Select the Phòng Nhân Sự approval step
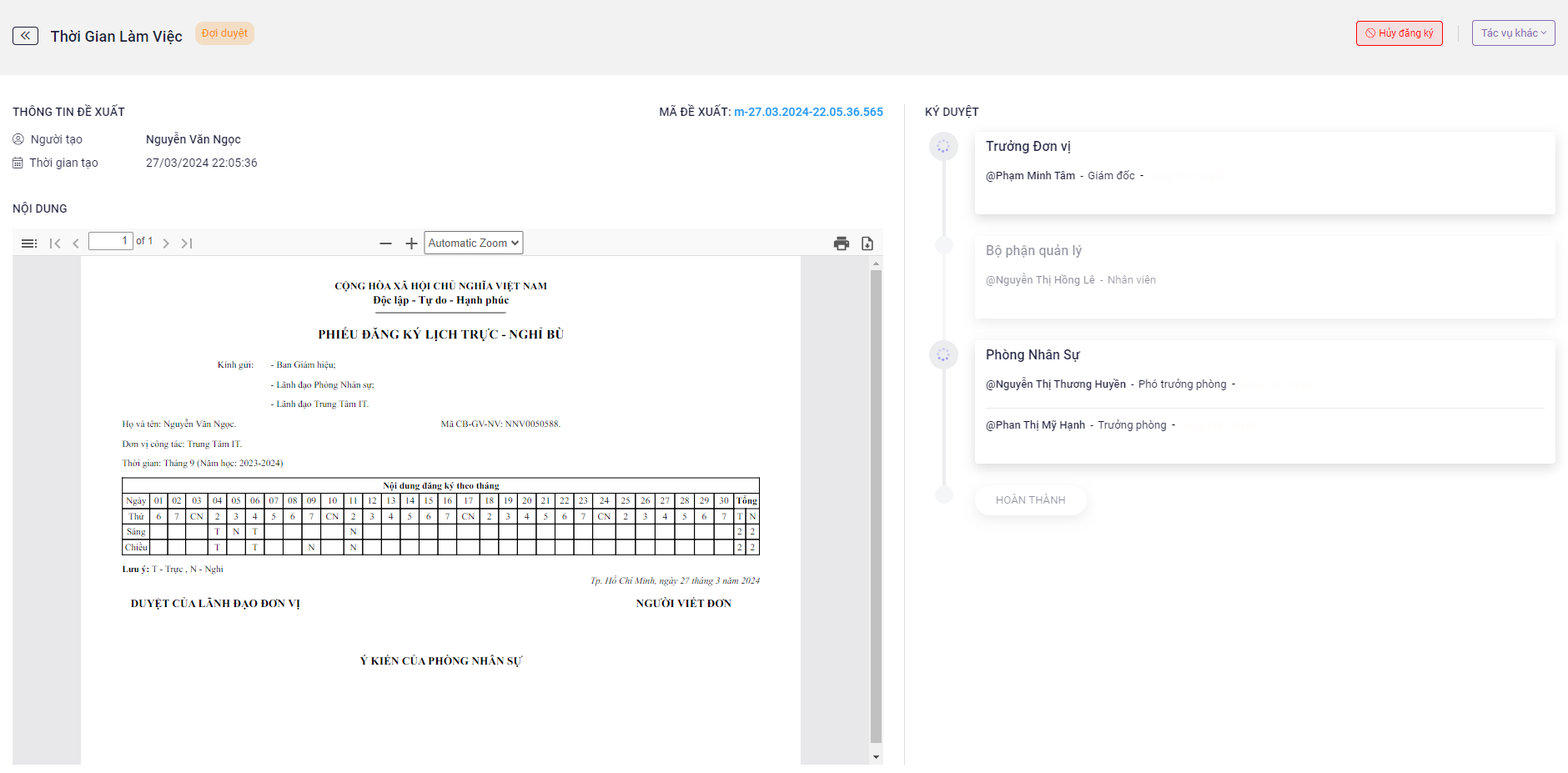The image size is (1568, 773). tap(1032, 354)
